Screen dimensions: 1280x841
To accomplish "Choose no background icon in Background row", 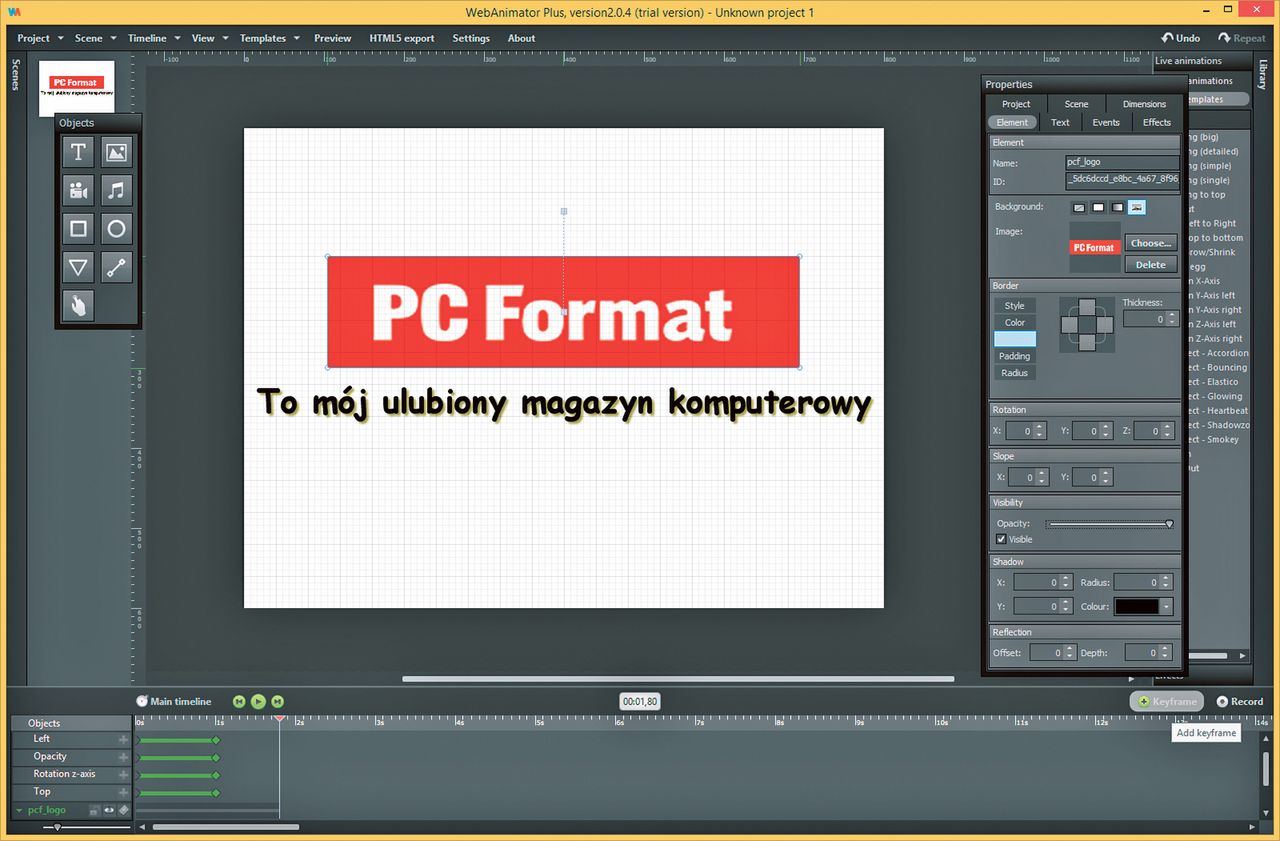I will (x=1079, y=207).
